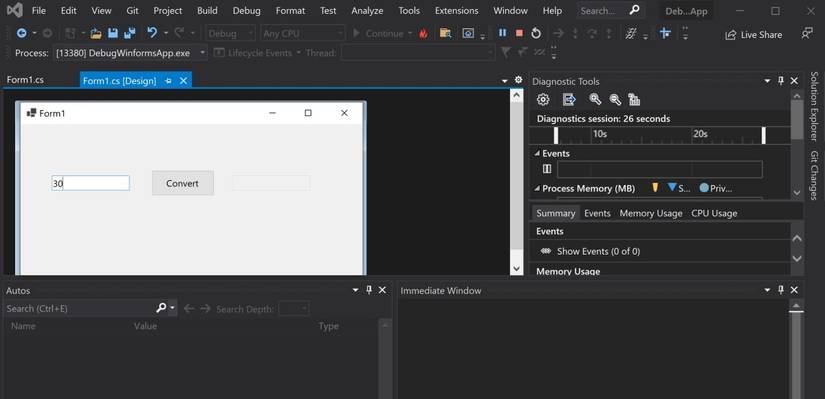The width and height of the screenshot is (825, 399).
Task: Click the left handle on diagnostics timeline
Action: coord(556,135)
